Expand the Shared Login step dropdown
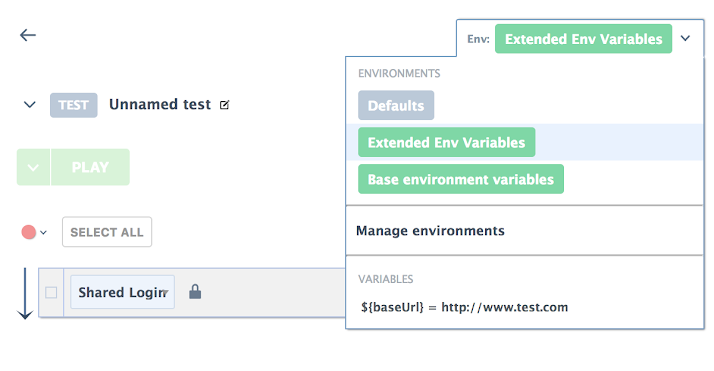The image size is (714, 371). 165,293
